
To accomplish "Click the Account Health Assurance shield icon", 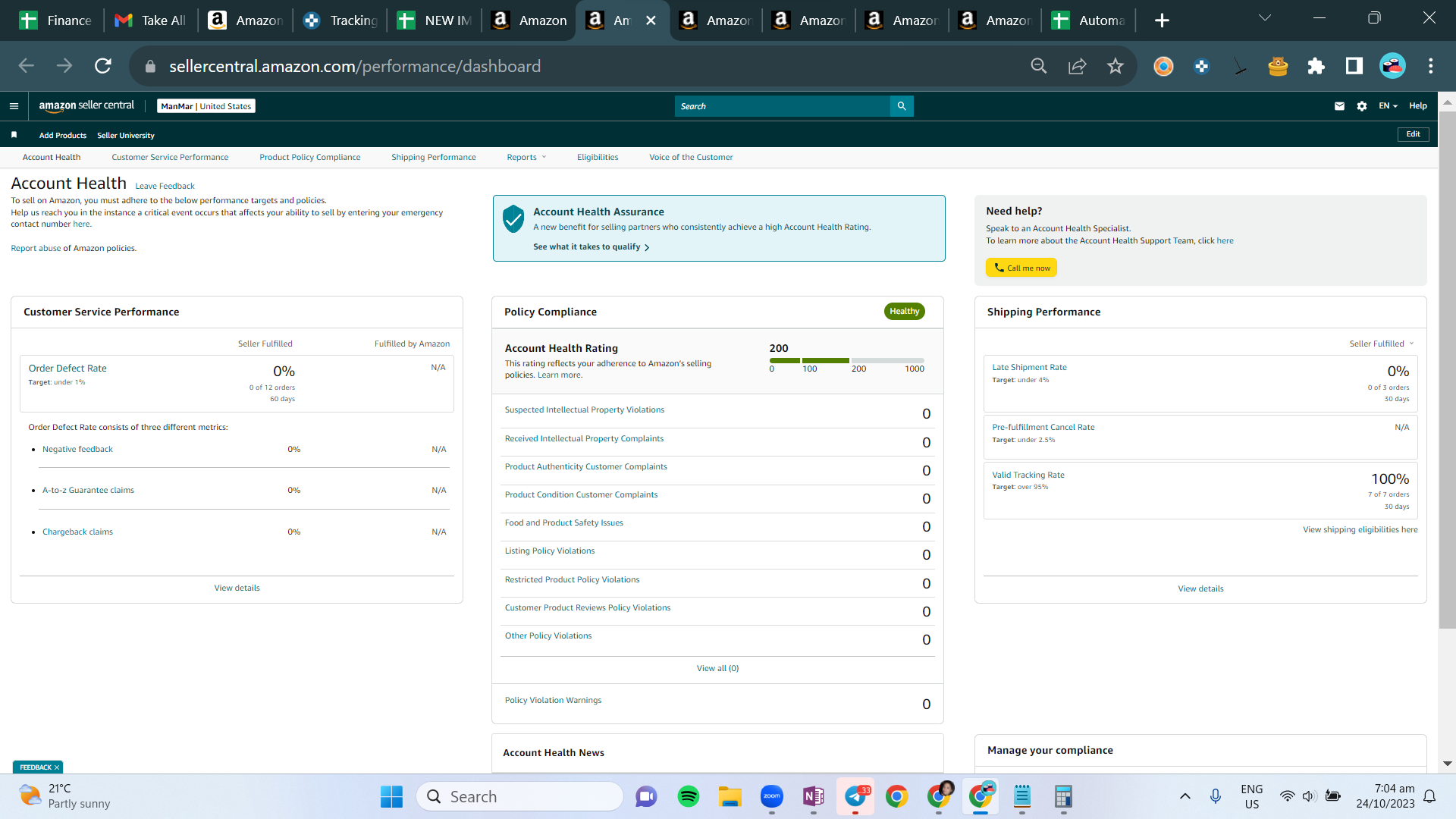I will pyautogui.click(x=513, y=218).
